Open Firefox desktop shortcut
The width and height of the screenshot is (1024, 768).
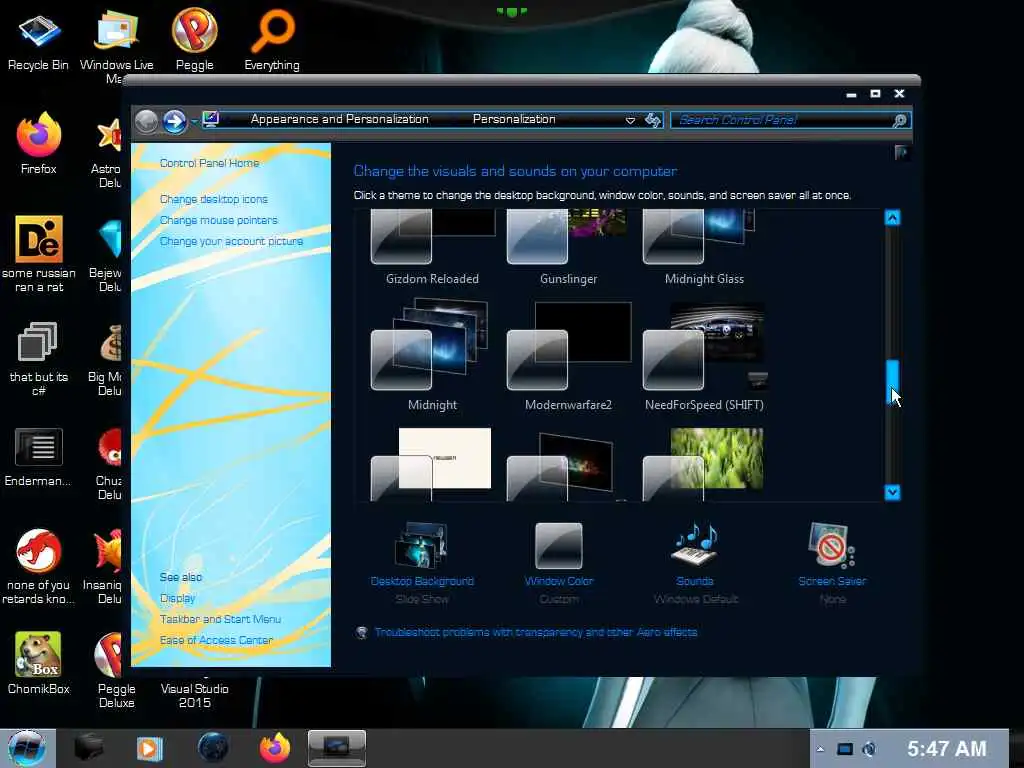coord(39,144)
